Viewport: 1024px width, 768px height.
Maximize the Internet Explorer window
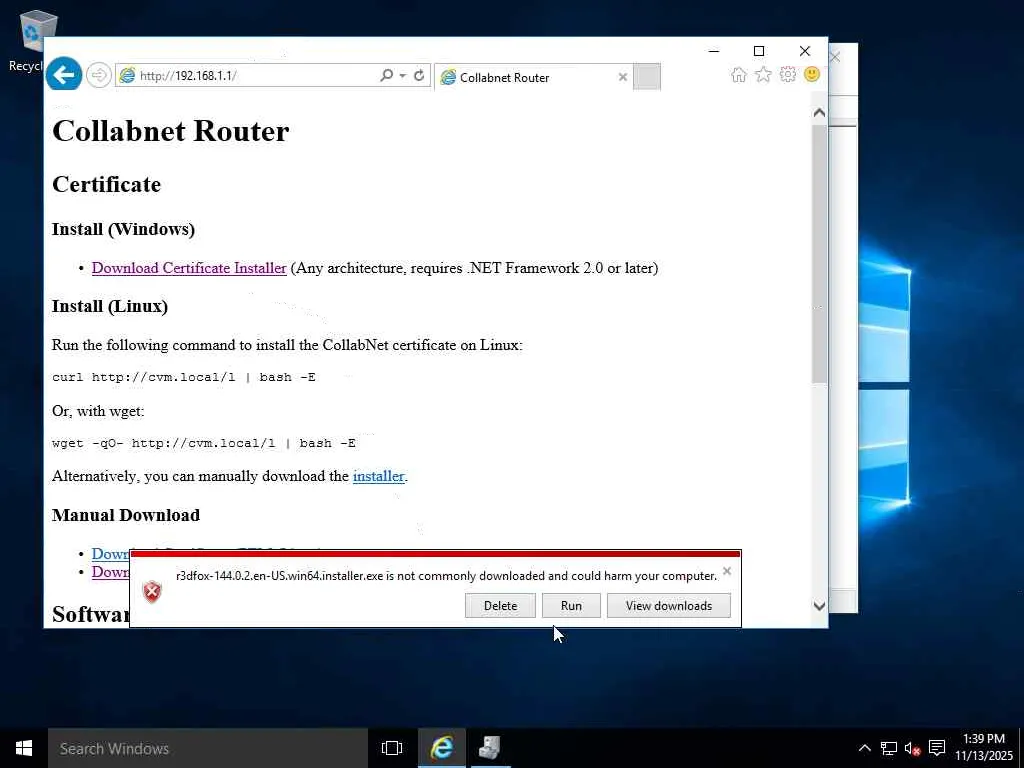(x=759, y=51)
